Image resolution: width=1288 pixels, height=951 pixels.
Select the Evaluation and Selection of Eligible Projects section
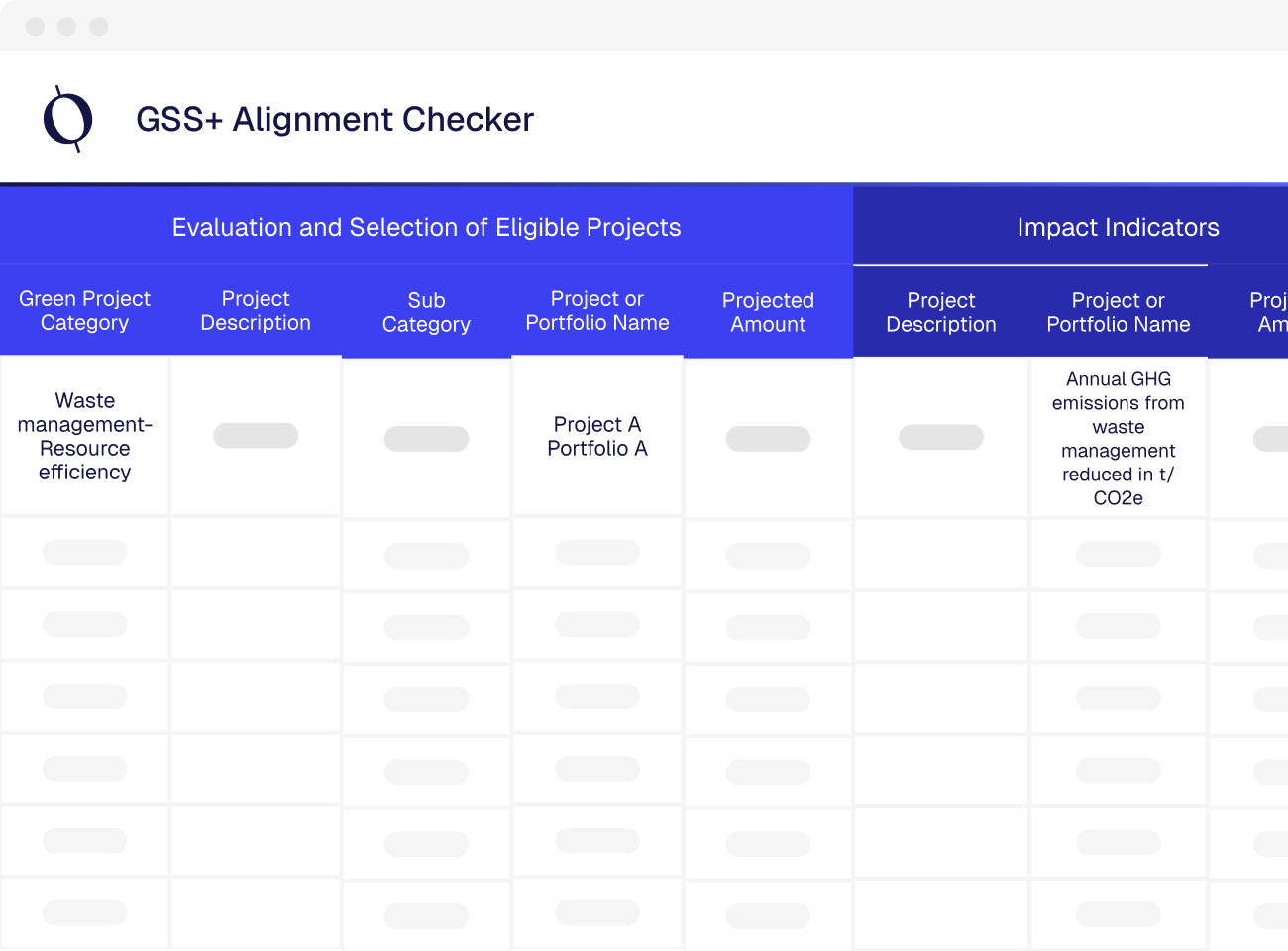pyautogui.click(x=426, y=227)
